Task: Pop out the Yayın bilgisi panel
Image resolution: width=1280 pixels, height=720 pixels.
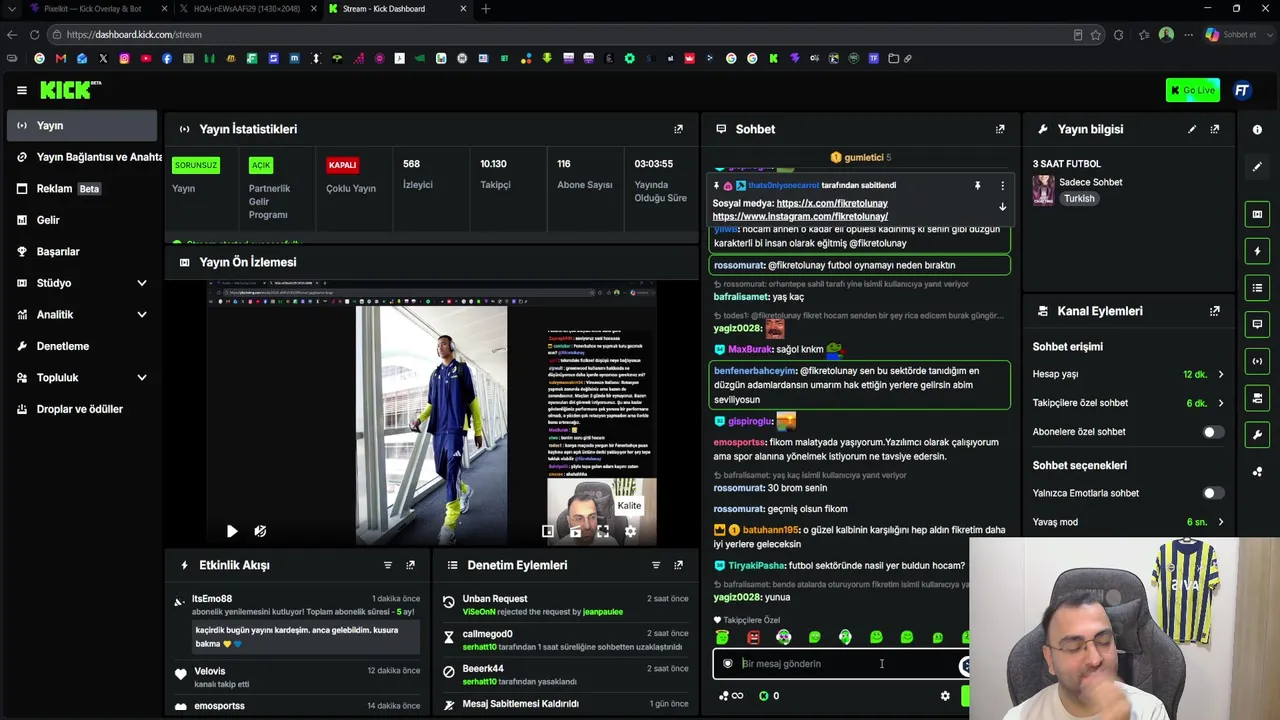Action: (1214, 129)
